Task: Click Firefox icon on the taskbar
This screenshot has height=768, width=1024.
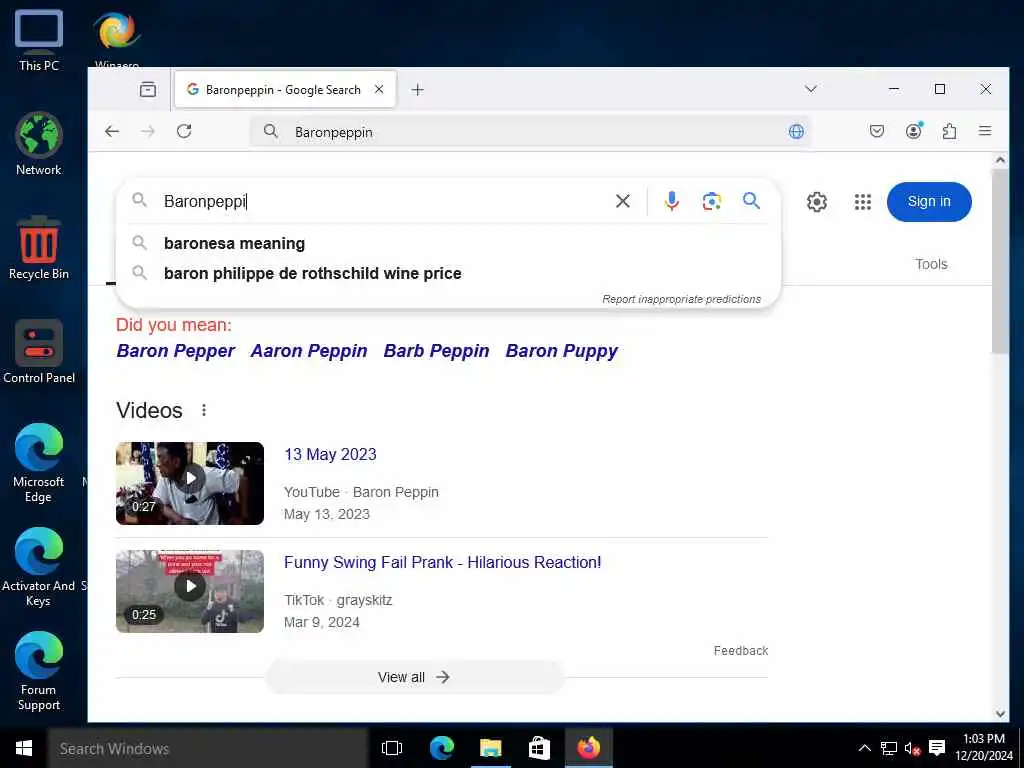Action: click(x=588, y=748)
